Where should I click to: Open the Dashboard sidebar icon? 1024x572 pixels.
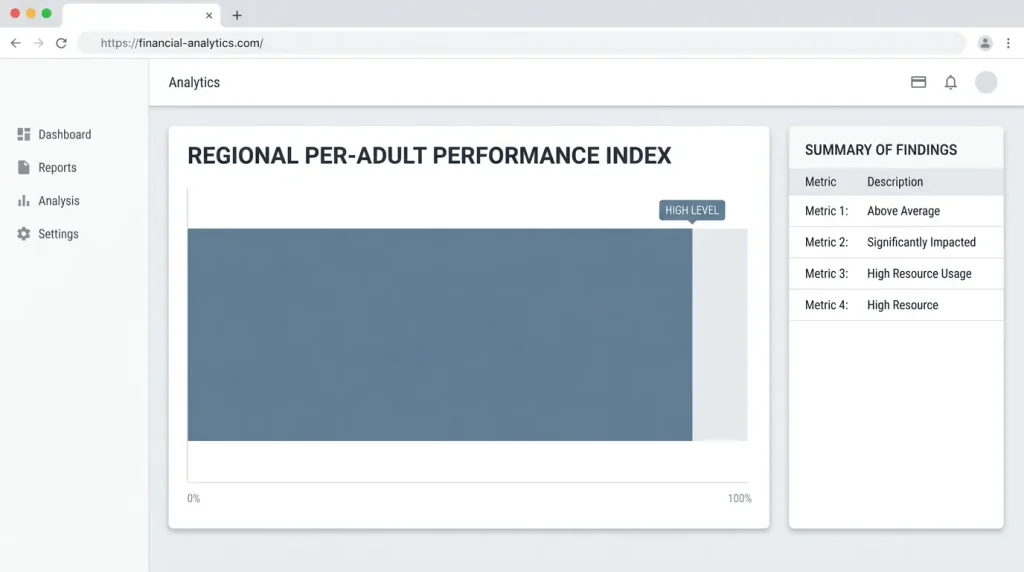[24, 135]
